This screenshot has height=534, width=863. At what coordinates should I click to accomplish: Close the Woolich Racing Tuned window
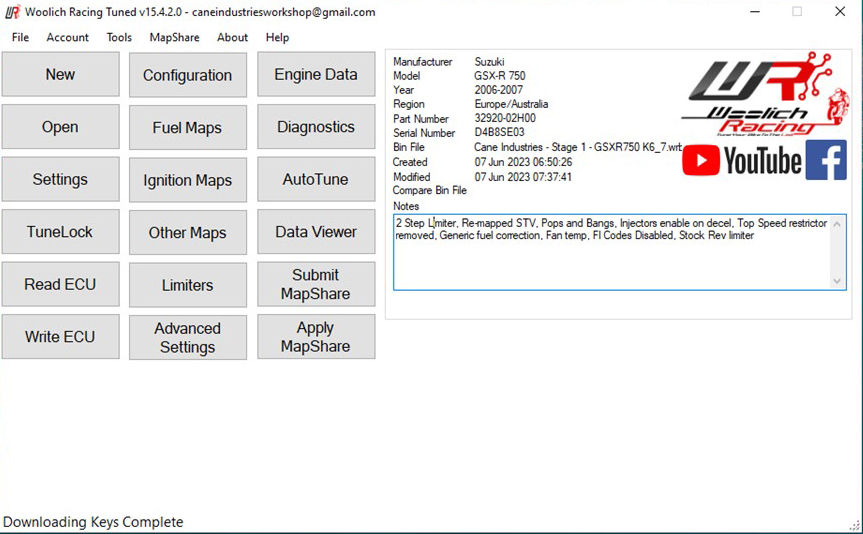pyautogui.click(x=840, y=12)
